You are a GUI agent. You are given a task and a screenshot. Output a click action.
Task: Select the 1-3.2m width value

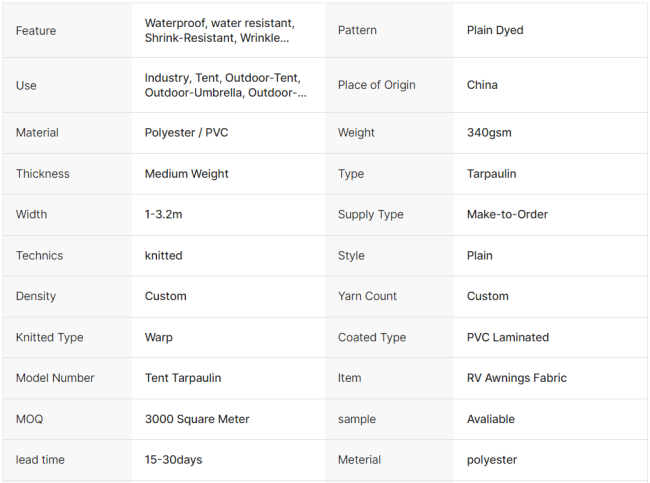pyautogui.click(x=166, y=214)
